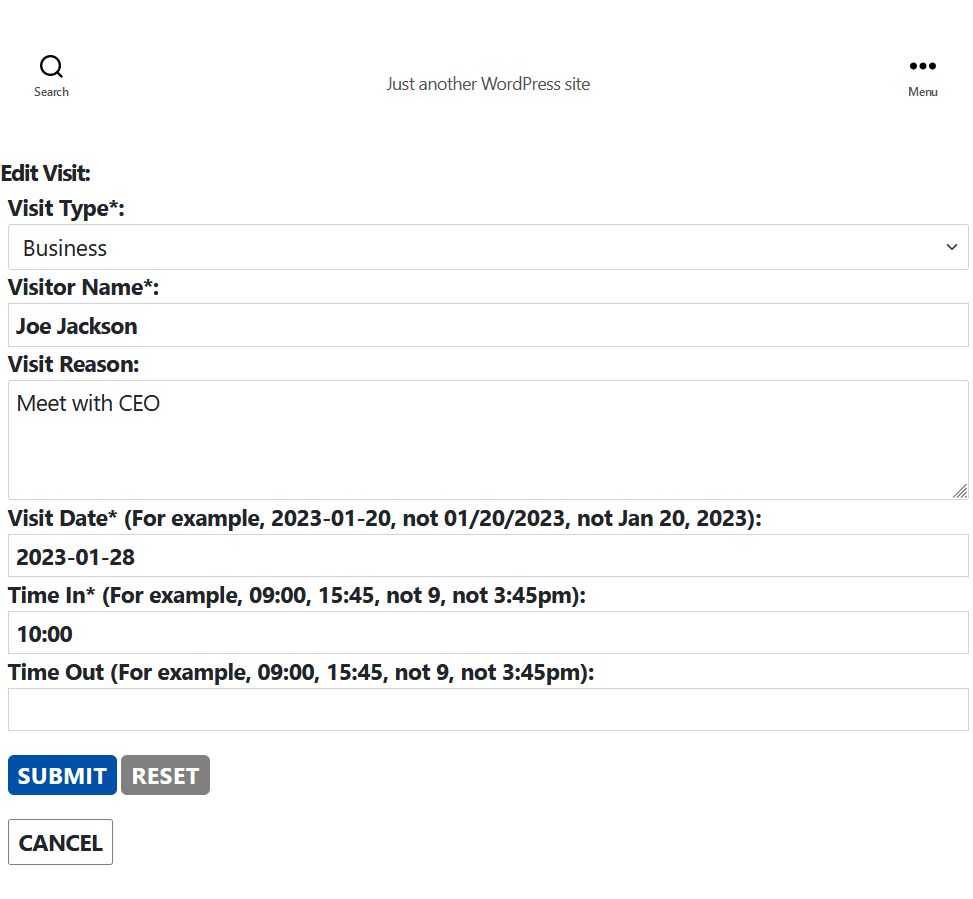The width and height of the screenshot is (973, 899).
Task: Click the Search magnifier icon
Action: [x=52, y=66]
